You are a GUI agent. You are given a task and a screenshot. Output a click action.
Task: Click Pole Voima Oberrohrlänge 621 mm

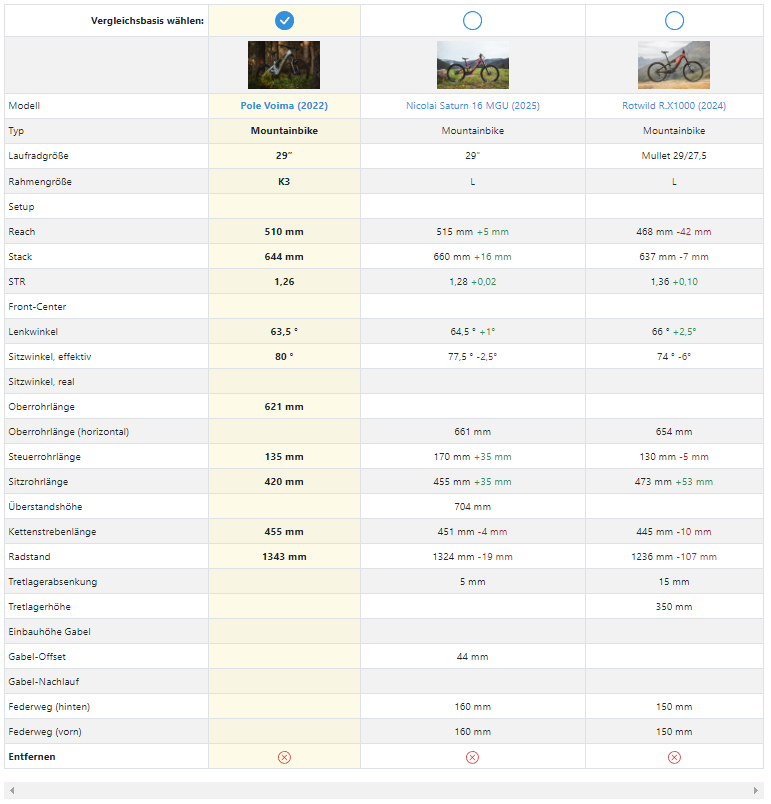[x=284, y=407]
